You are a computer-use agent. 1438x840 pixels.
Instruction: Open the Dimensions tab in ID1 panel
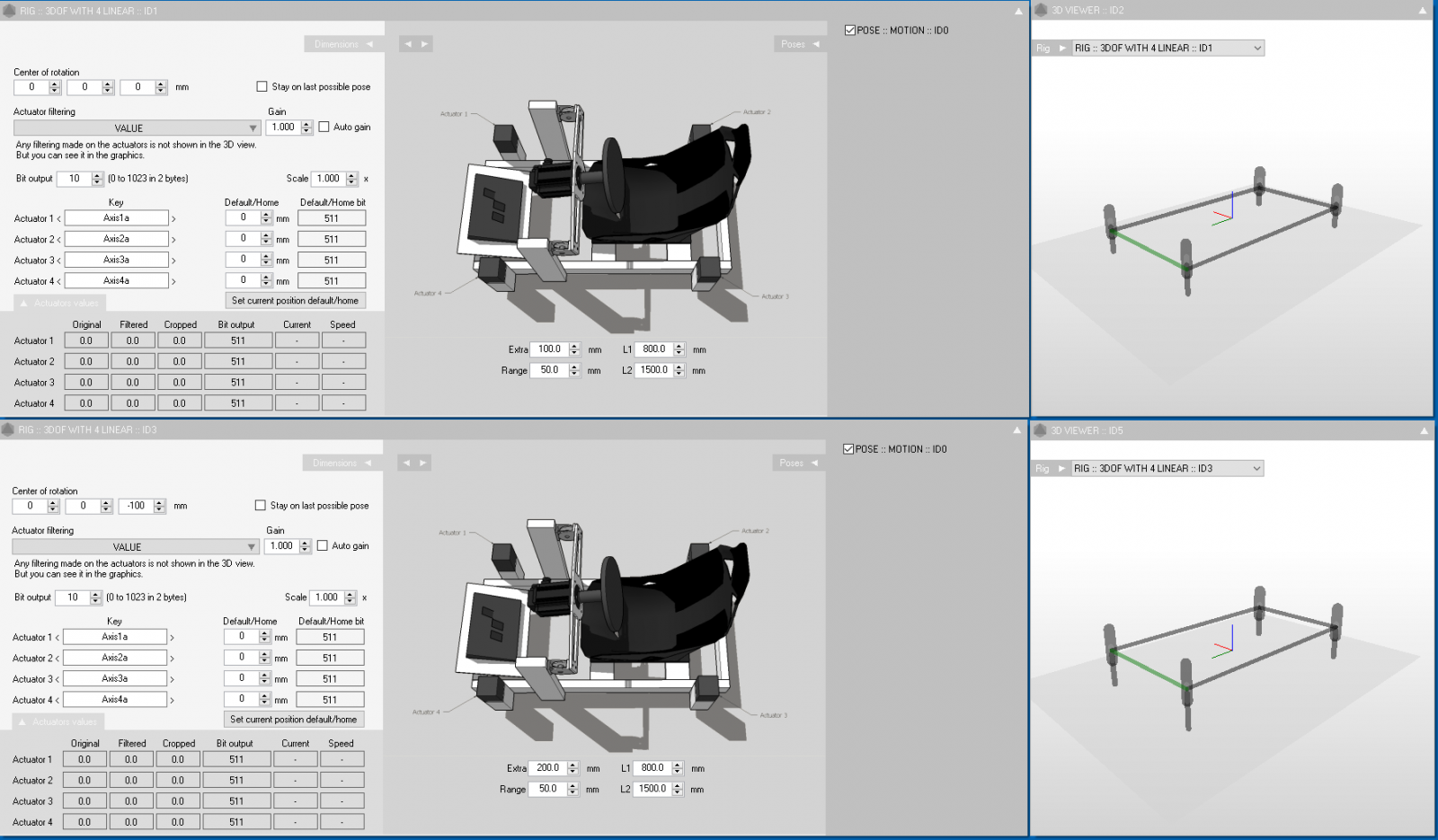pos(344,44)
